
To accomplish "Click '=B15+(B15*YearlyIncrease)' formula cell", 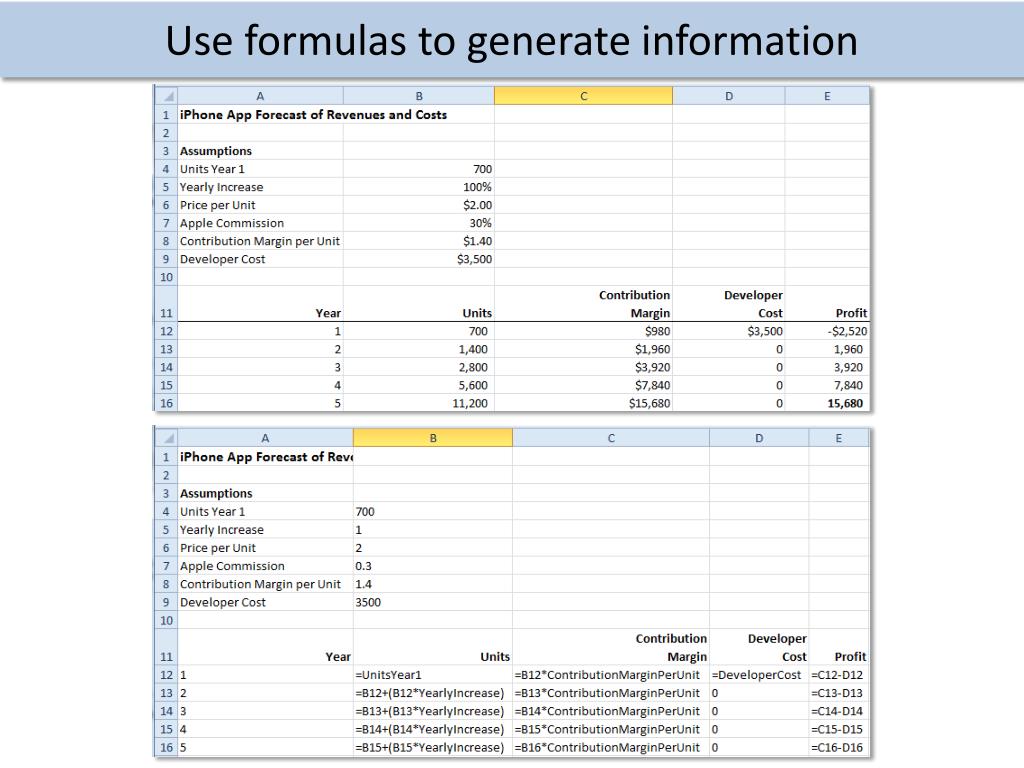I will [430, 748].
